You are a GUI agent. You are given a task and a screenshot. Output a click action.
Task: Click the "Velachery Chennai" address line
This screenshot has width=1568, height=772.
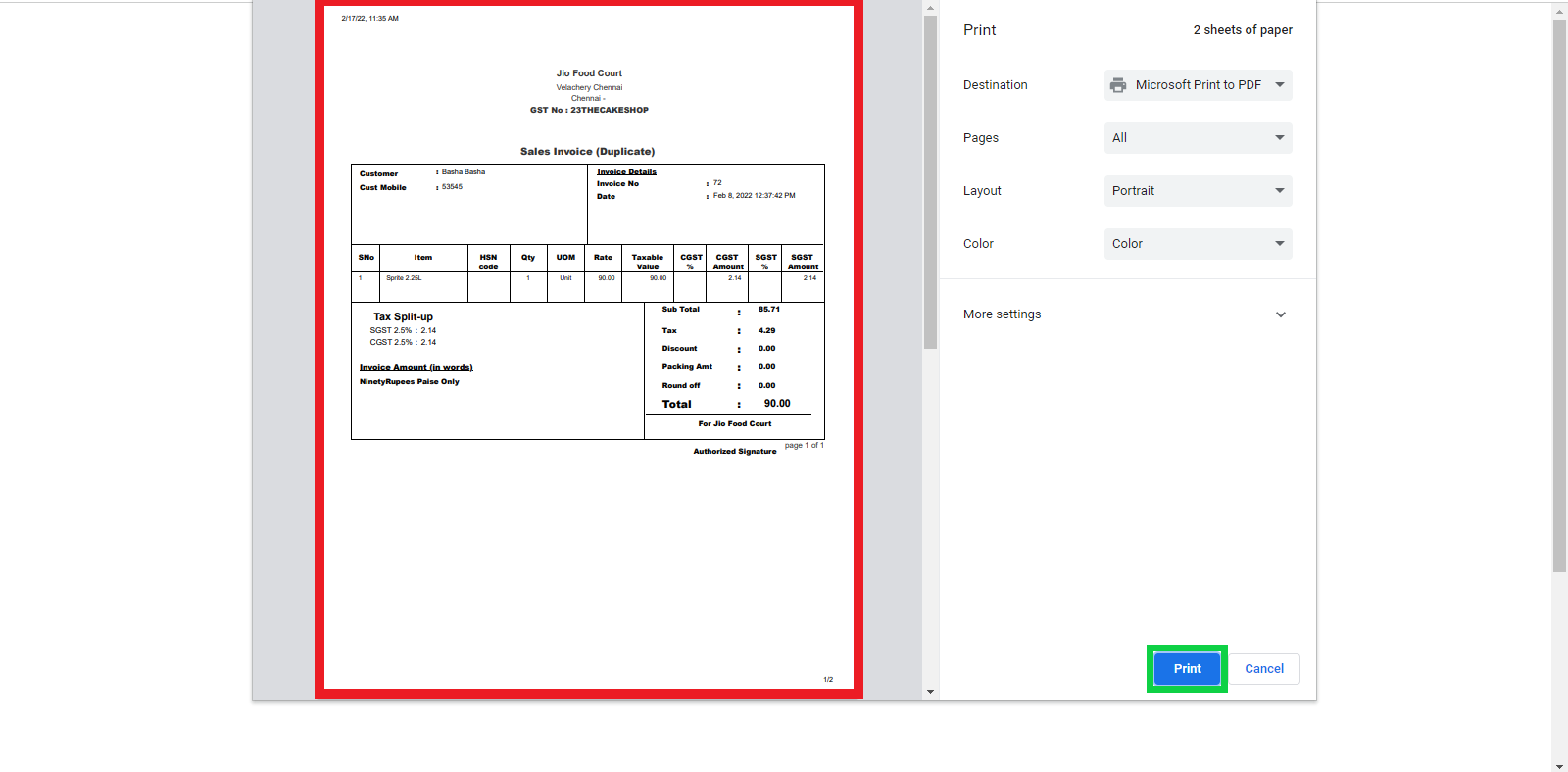point(589,87)
